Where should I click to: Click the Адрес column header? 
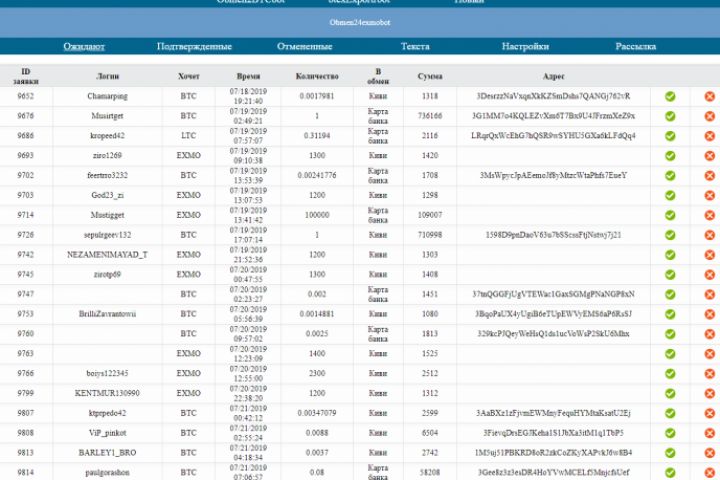pos(553,76)
